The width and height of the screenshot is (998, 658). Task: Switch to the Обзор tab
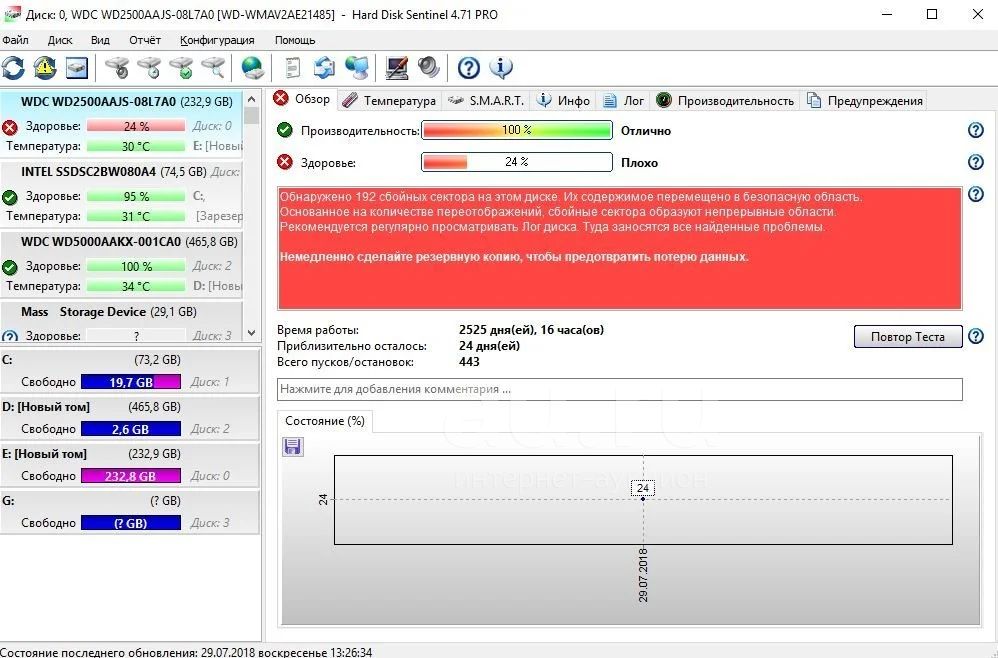click(x=302, y=99)
